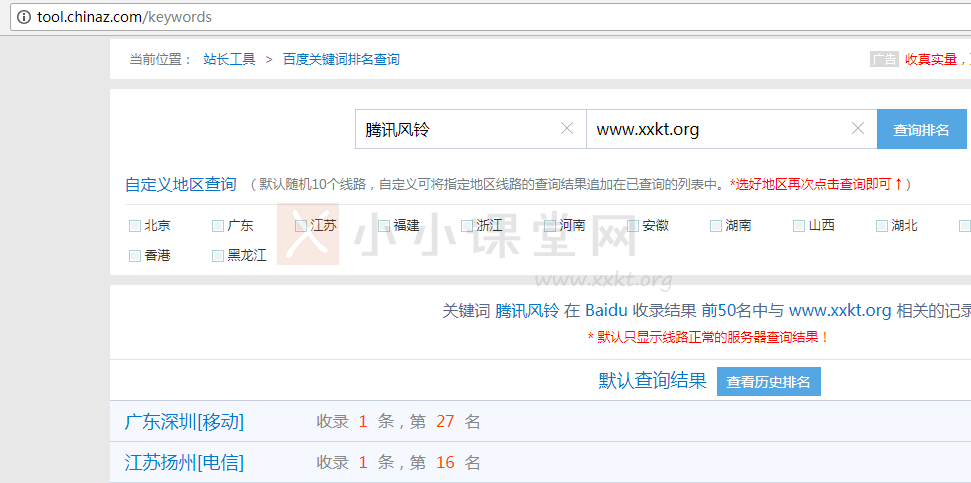The image size is (971, 483).
Task: Click the 自定义地区查询 link
Action: click(x=181, y=185)
